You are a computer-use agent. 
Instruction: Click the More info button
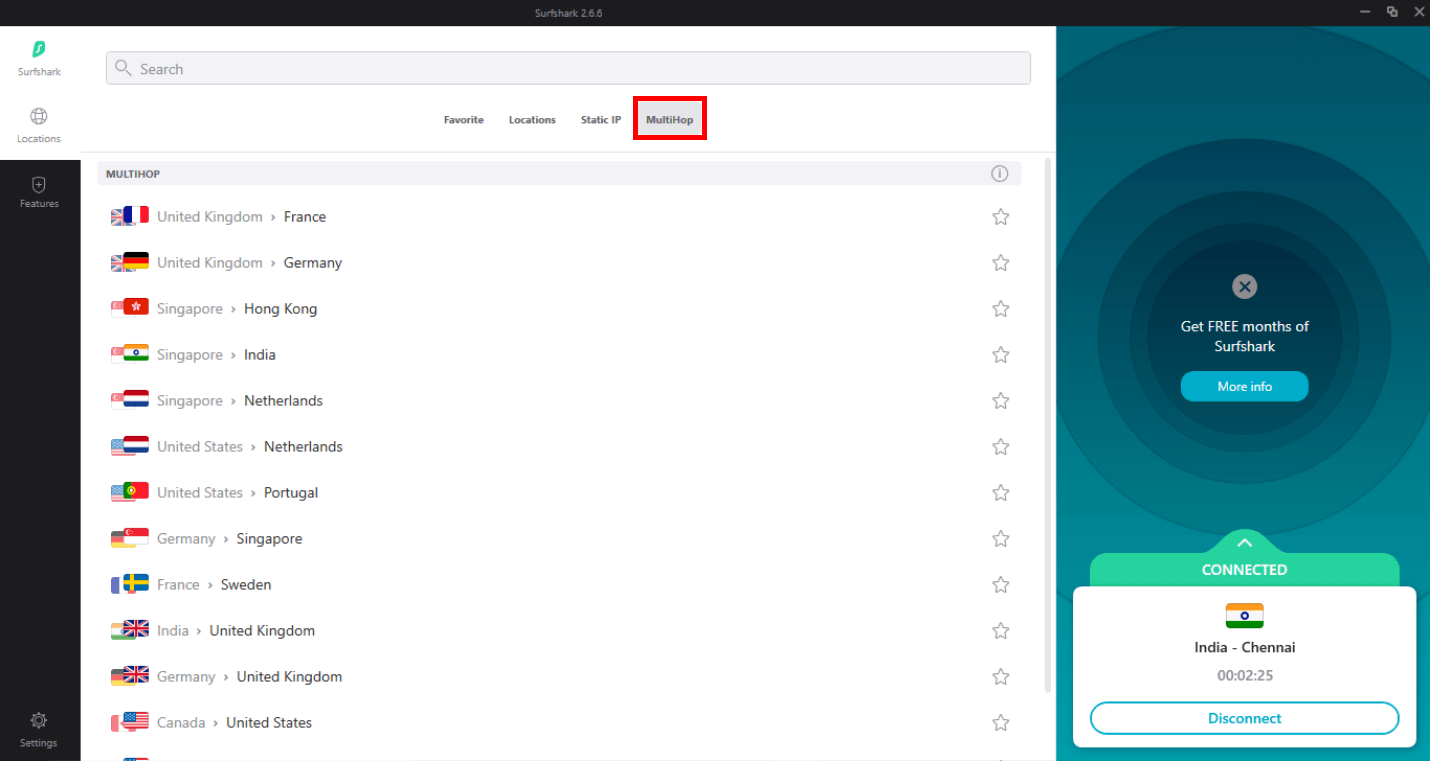[x=1244, y=387]
